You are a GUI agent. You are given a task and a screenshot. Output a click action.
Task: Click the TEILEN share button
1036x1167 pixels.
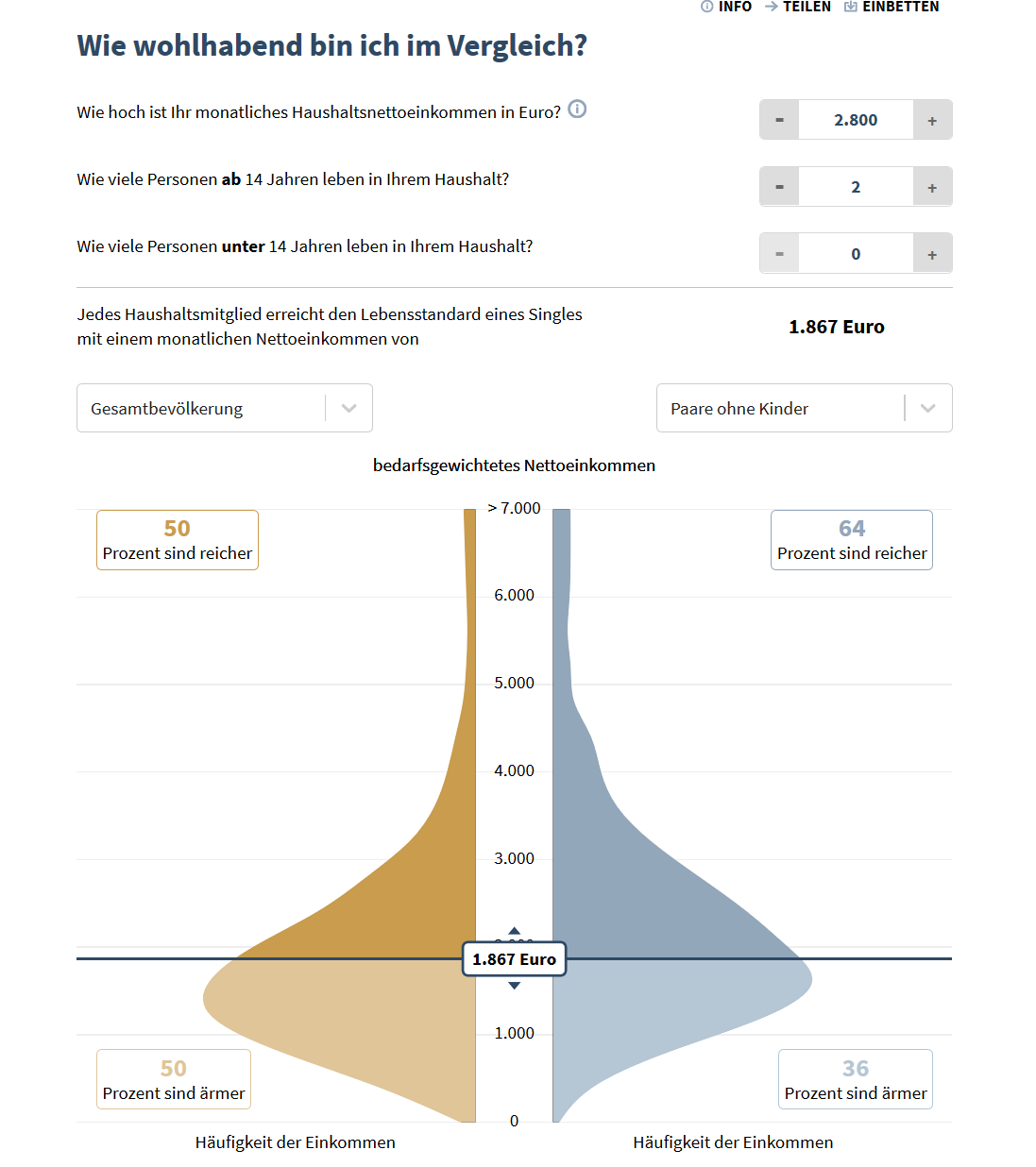pos(798,7)
